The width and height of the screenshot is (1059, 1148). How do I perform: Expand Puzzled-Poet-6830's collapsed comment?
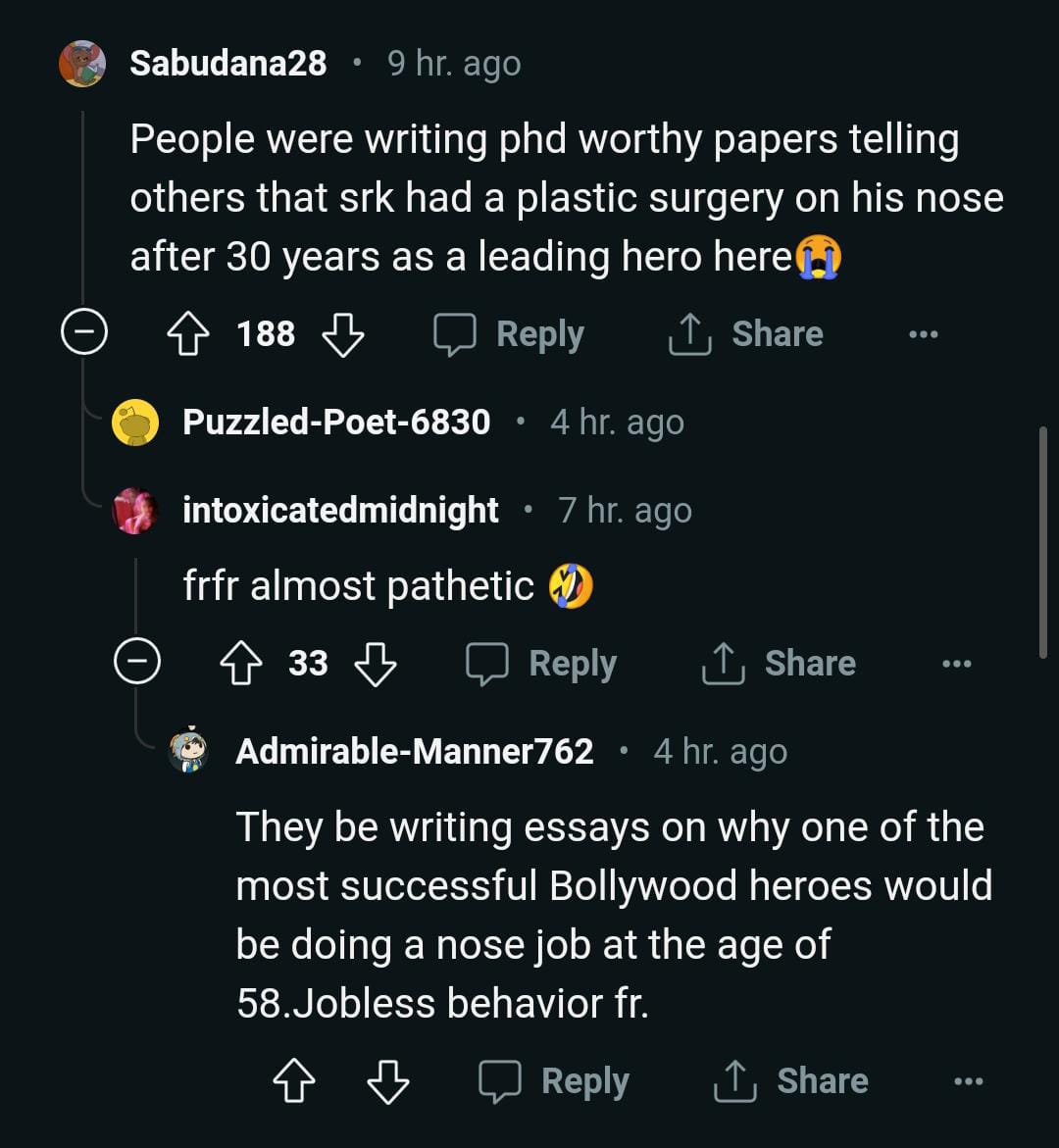336,423
